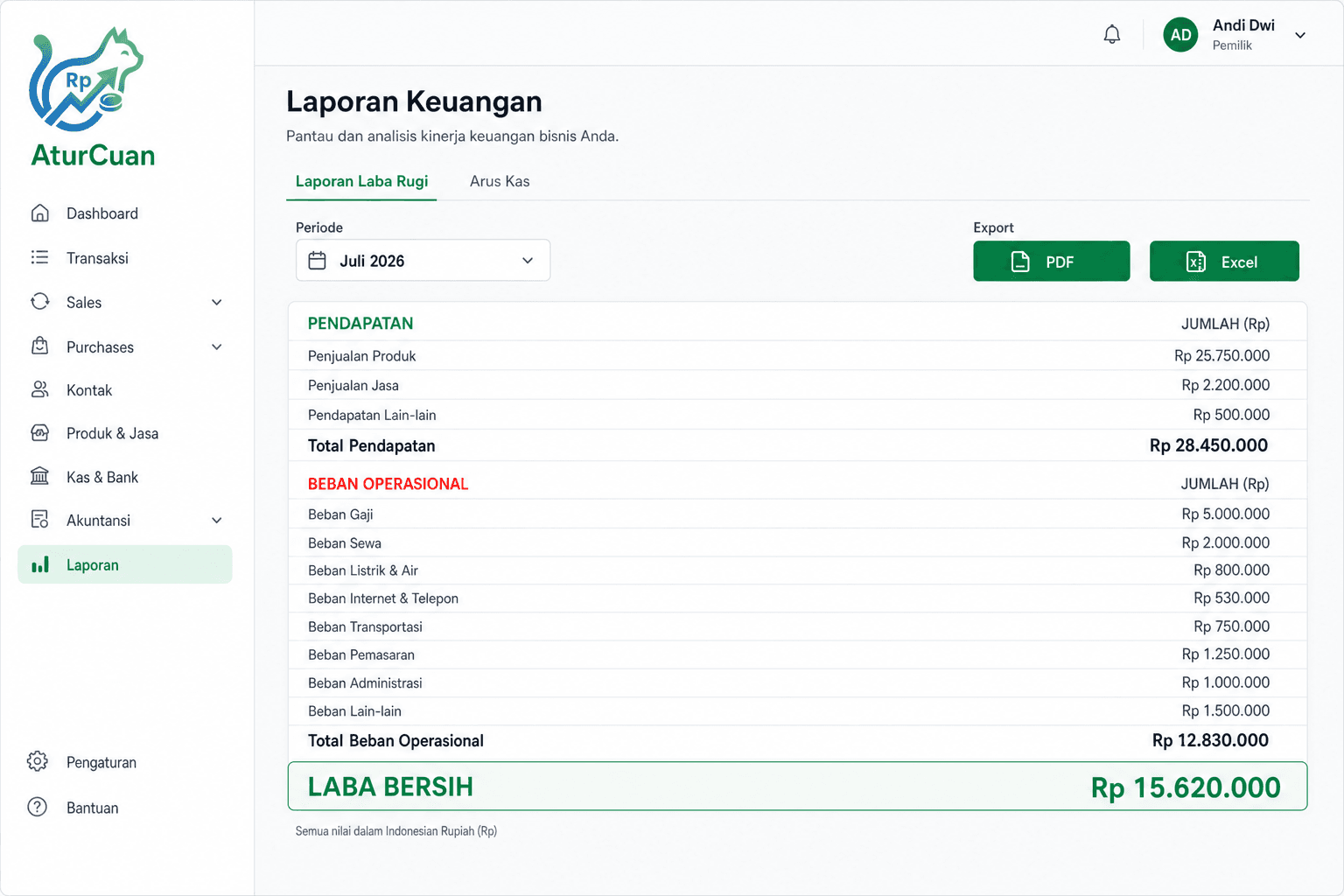Click the Laporan bar chart icon

(x=39, y=564)
